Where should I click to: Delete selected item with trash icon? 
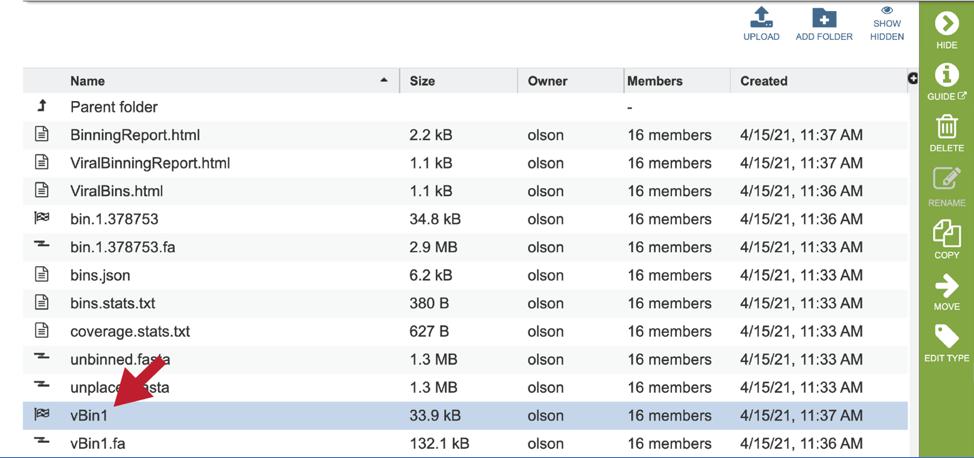point(946,127)
